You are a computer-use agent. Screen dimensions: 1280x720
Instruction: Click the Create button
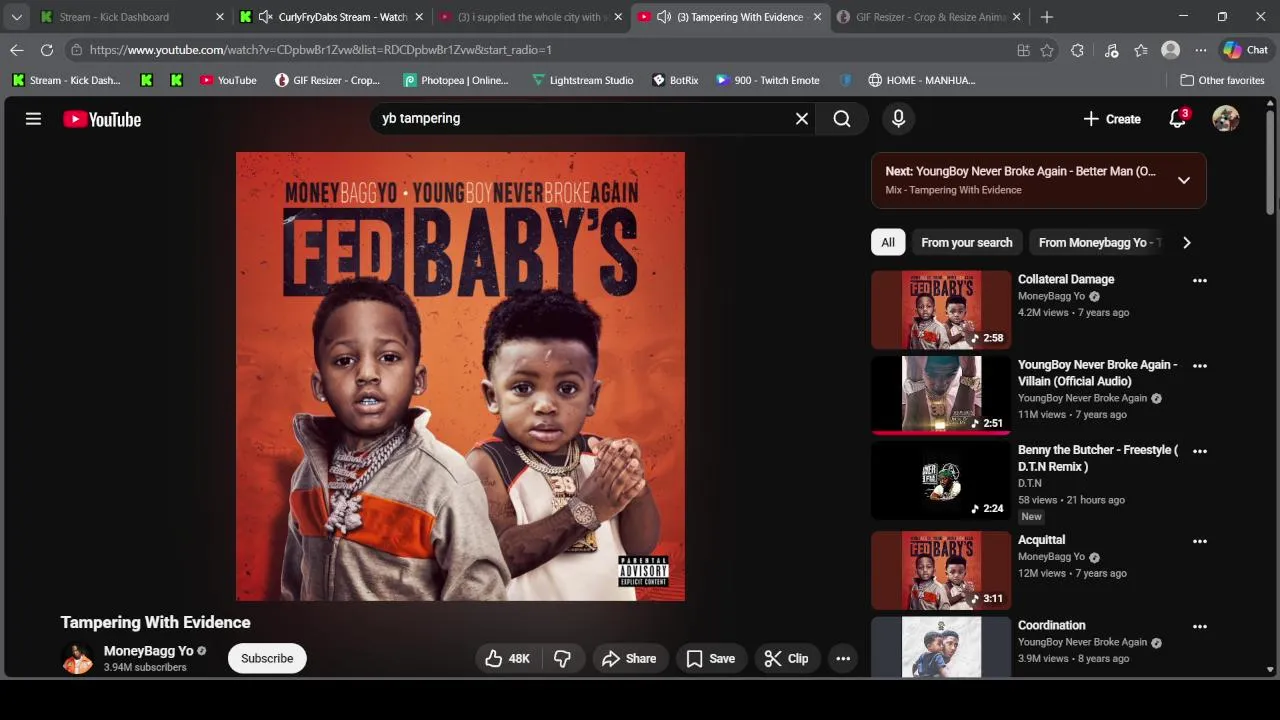click(x=1112, y=119)
